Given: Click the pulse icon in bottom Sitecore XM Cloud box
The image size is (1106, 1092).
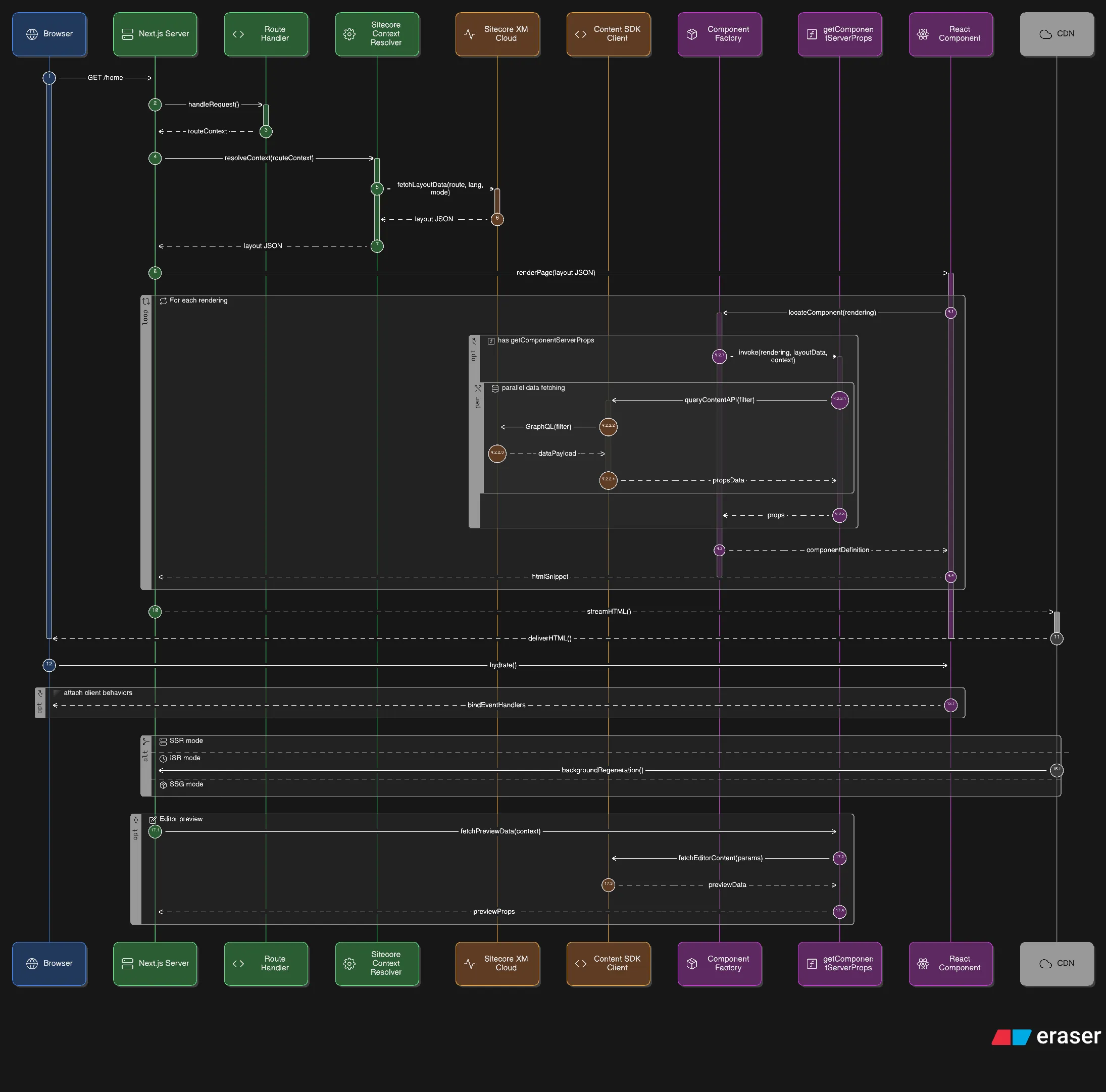Looking at the screenshot, I should (x=470, y=964).
